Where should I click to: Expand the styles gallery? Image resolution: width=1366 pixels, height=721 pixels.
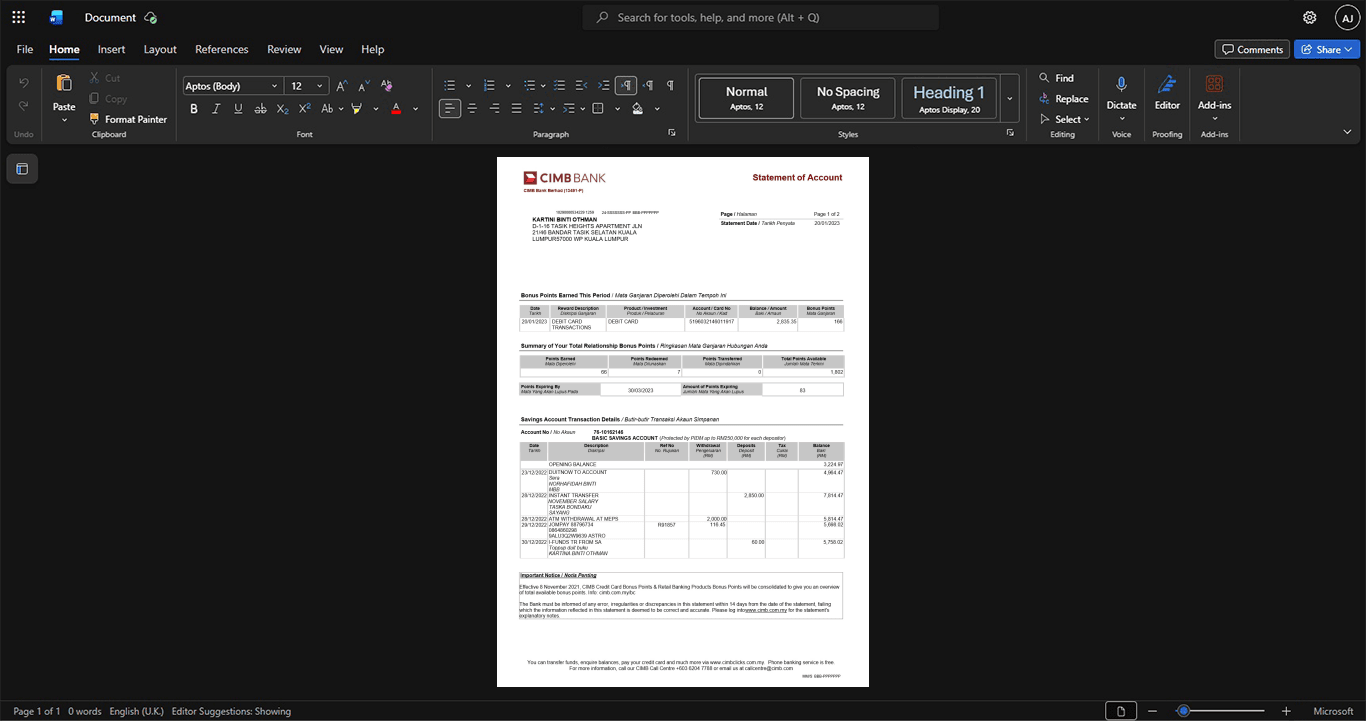1010,98
